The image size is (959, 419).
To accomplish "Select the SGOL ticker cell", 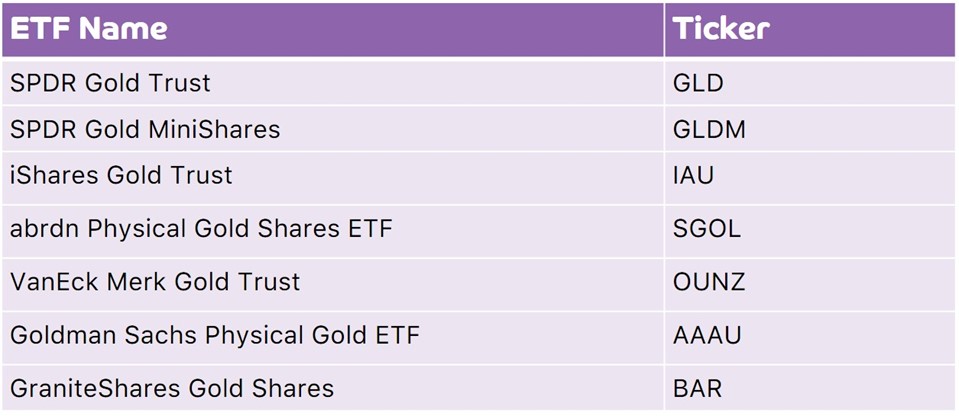I will (x=810, y=231).
